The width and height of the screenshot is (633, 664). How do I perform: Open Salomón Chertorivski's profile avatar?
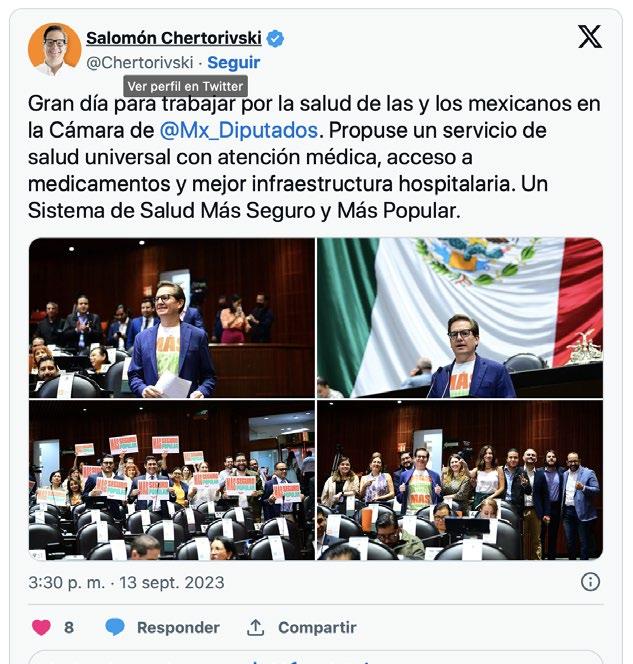click(55, 49)
